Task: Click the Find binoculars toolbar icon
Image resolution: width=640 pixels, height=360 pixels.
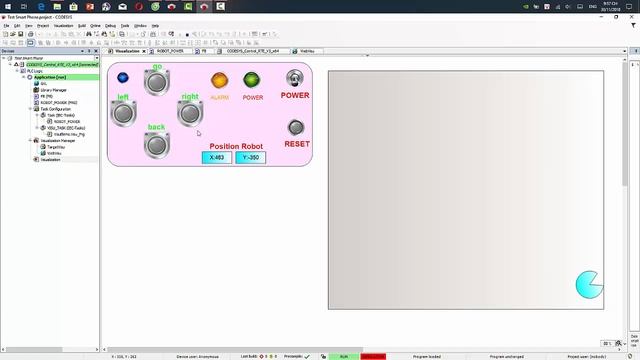Action: click(x=89, y=34)
